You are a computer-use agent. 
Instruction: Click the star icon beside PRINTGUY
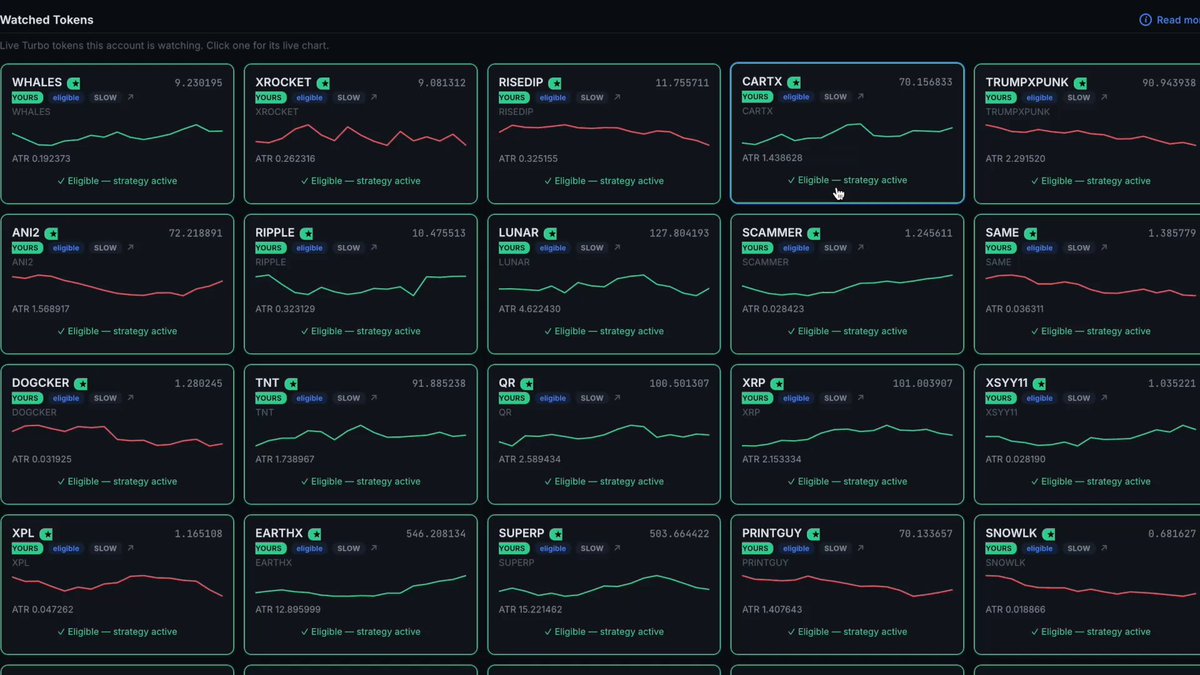[x=814, y=534]
